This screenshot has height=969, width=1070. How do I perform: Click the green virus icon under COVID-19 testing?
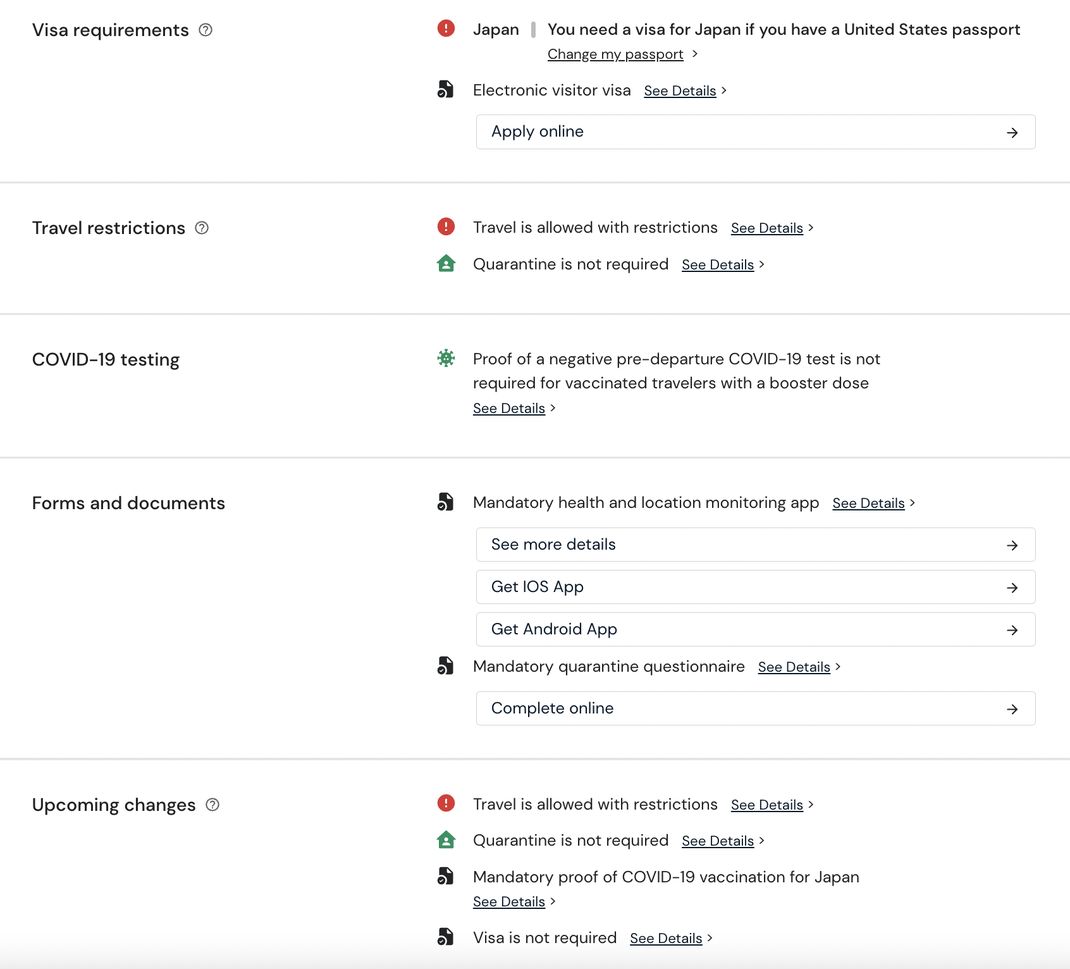446,358
